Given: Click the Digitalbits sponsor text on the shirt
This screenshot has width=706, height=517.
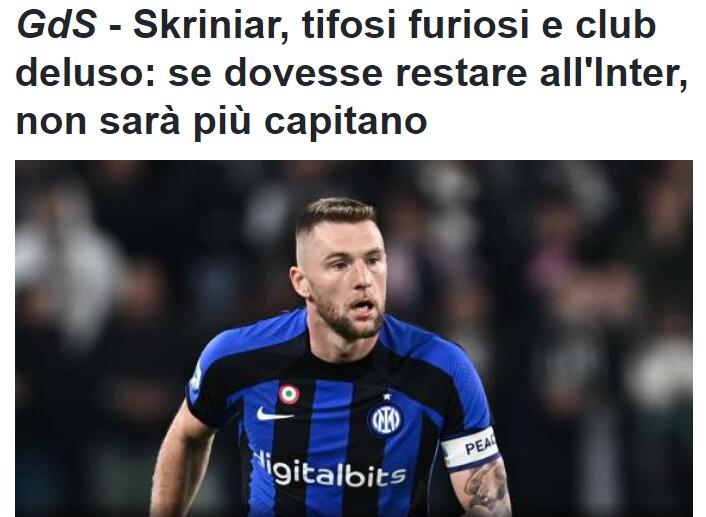Looking at the screenshot, I should tap(330, 470).
